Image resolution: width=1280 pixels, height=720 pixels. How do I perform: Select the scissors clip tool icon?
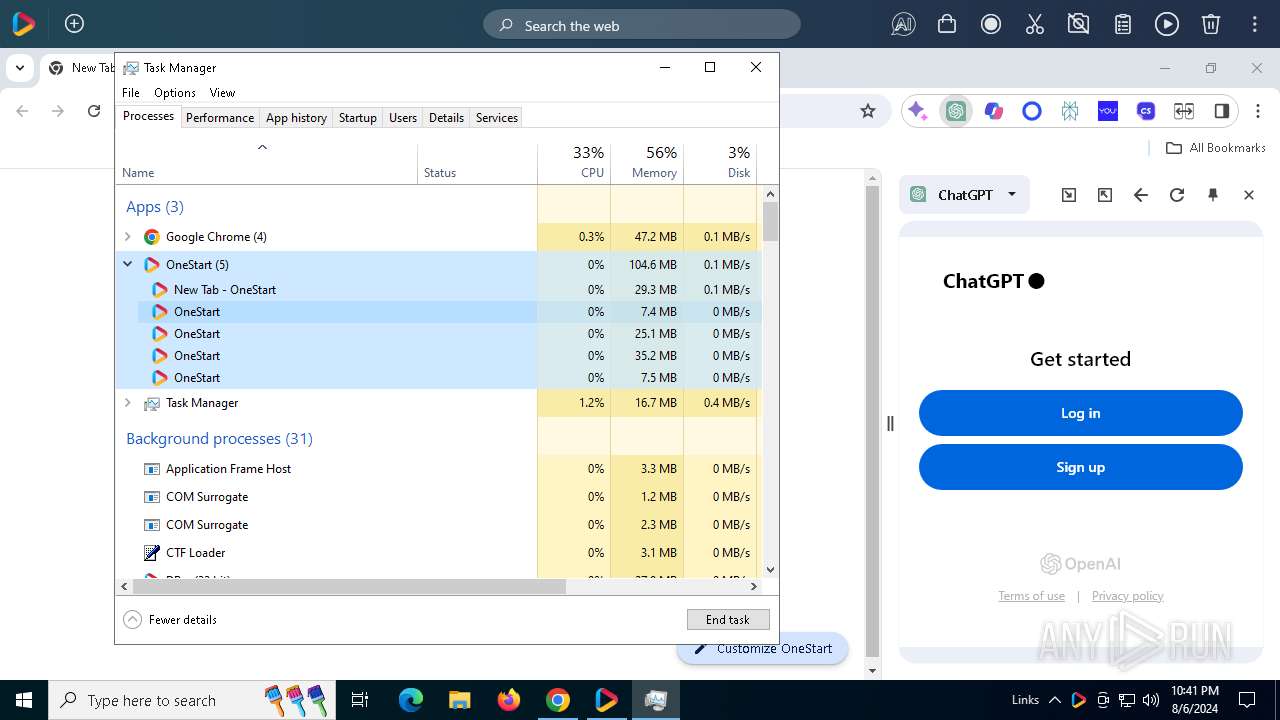[x=1035, y=25]
